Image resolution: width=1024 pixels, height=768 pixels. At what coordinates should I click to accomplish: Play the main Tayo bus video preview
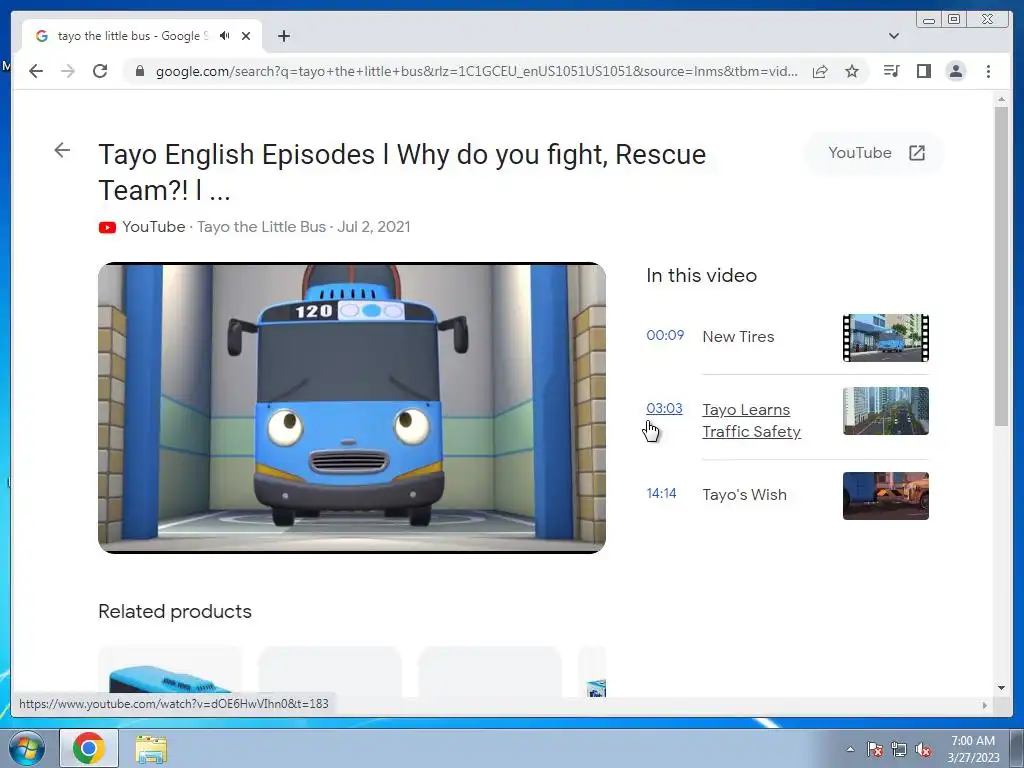352,408
